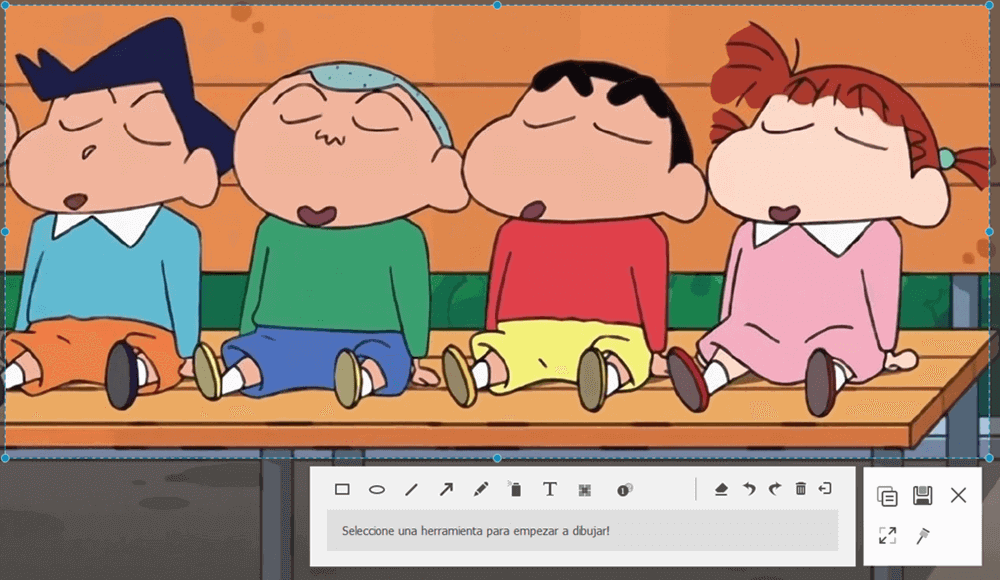Image resolution: width=1000 pixels, height=580 pixels.
Task: Redo the undone drawing action
Action: click(775, 489)
